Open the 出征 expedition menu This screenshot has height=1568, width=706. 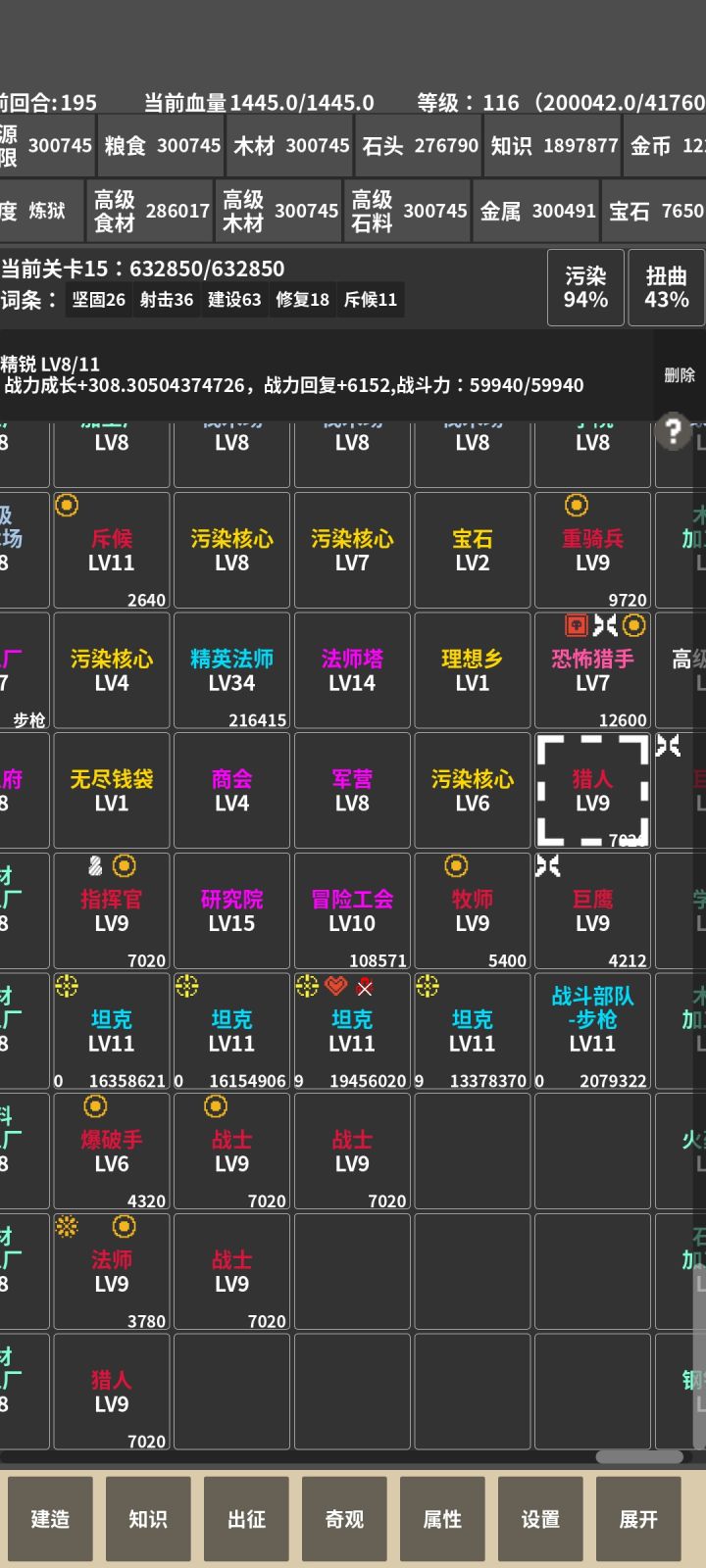pos(246,1519)
